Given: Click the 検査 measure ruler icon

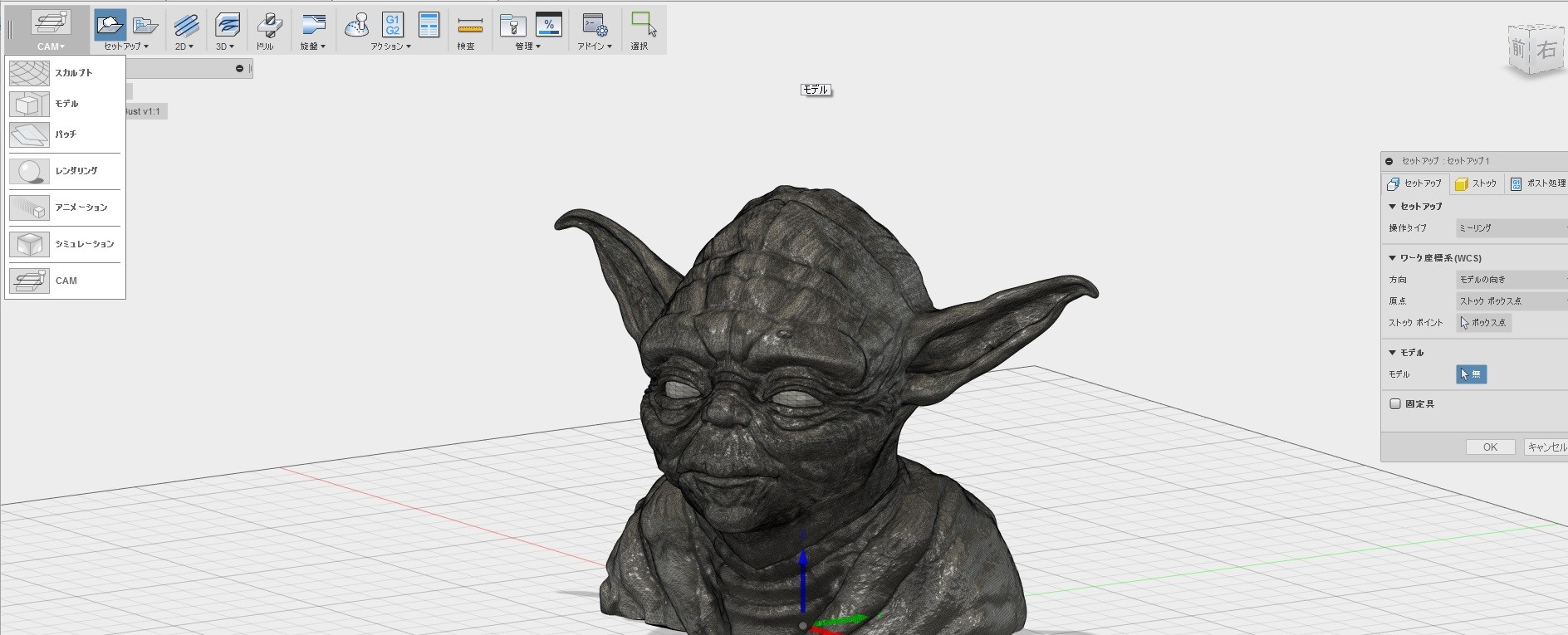Looking at the screenshot, I should [470, 25].
